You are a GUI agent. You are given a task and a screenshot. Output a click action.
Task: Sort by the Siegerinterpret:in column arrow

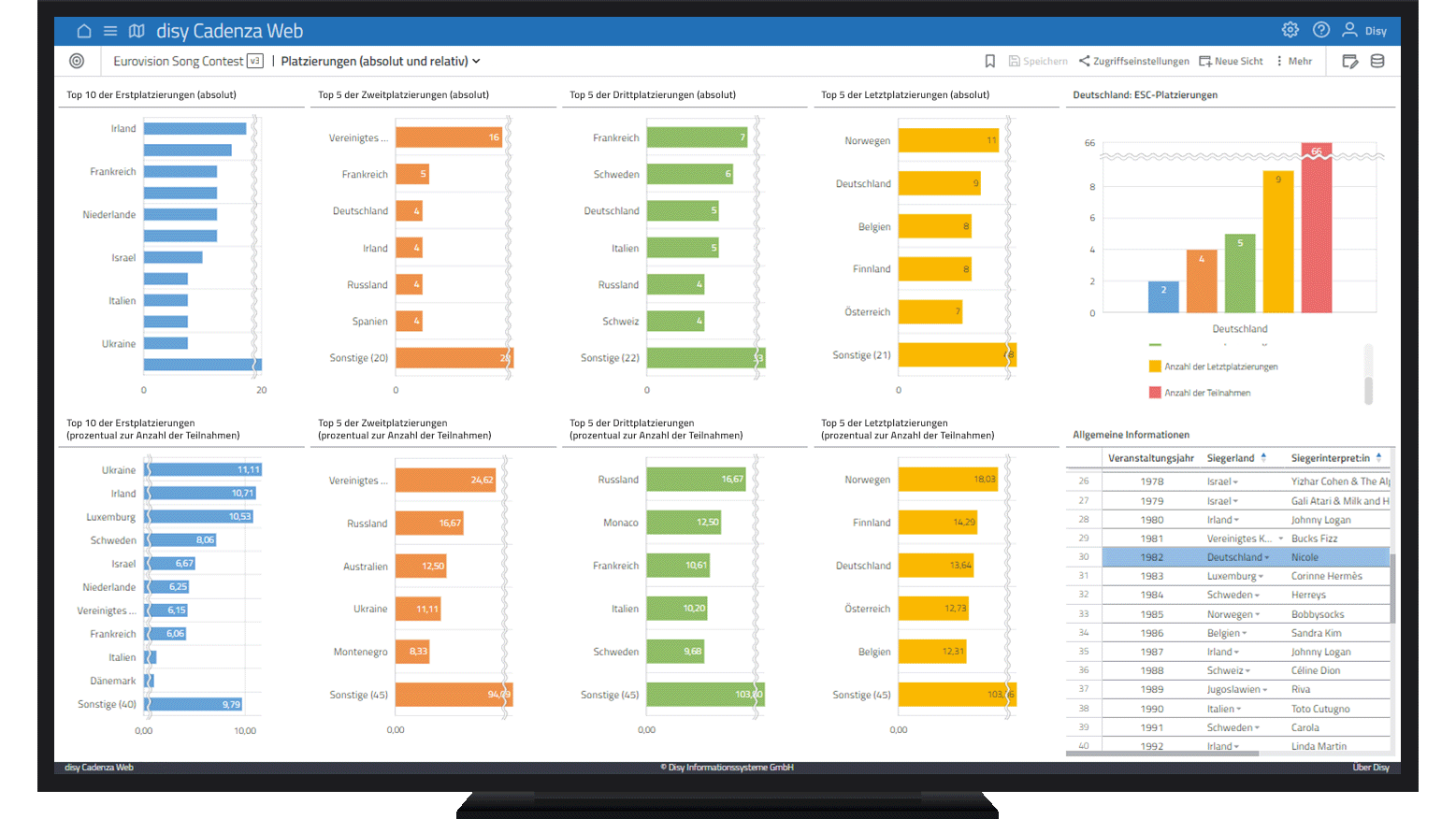coord(1378,457)
